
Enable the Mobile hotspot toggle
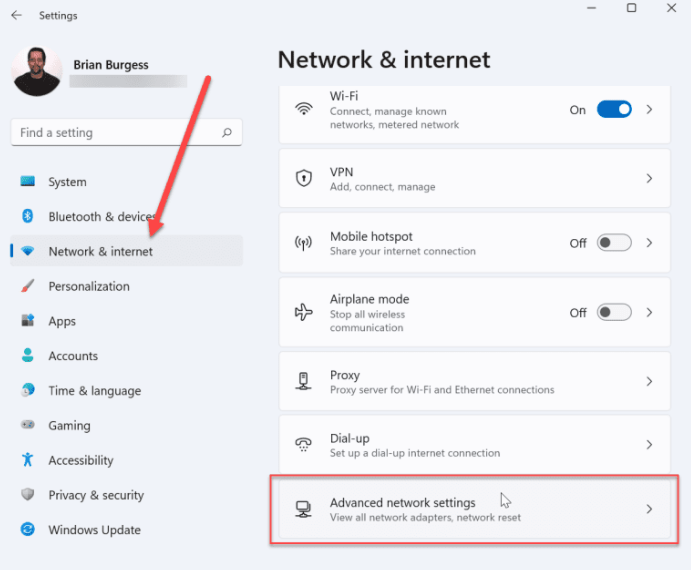point(614,243)
